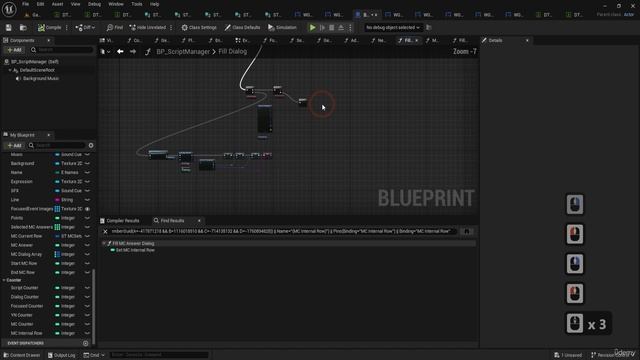Image resolution: width=640 pixels, height=360 pixels.
Task: Toggle visibility eye for MC Answer variable
Action: 87,245
